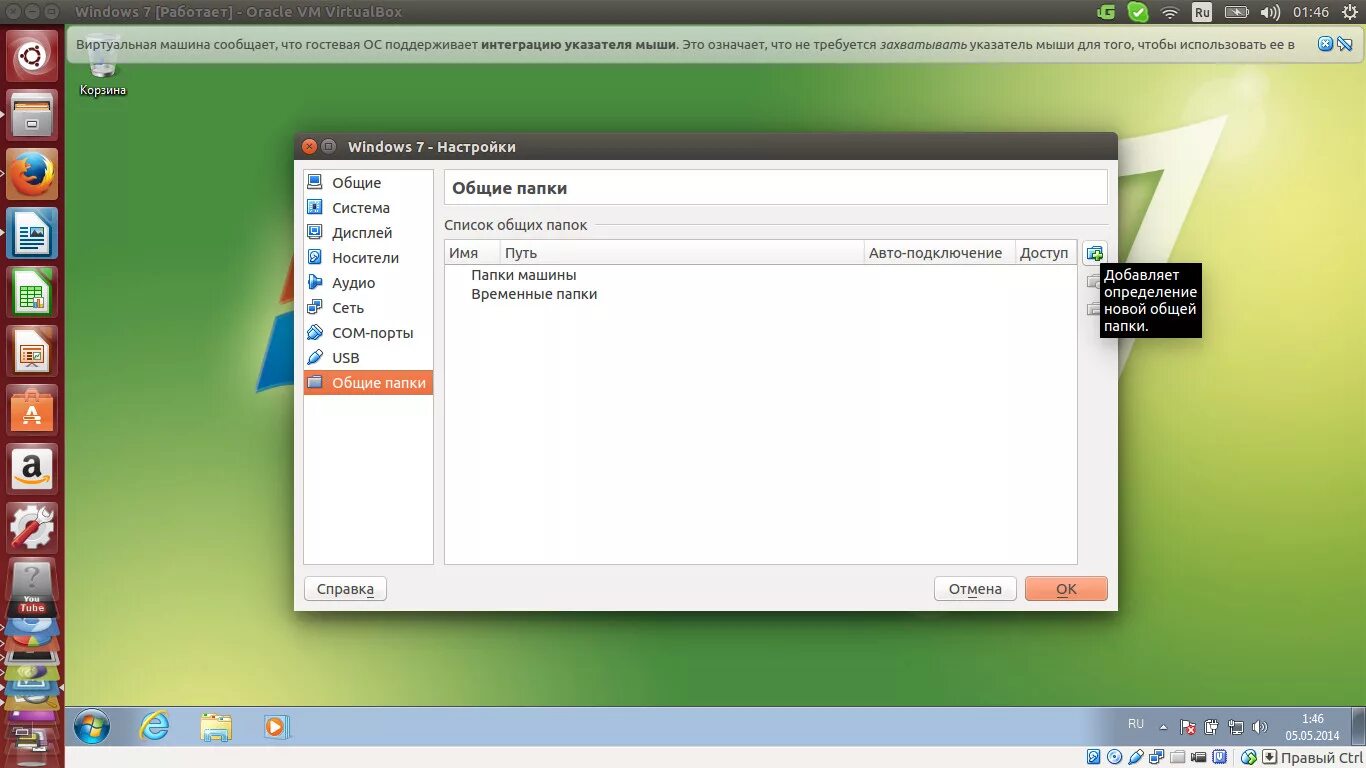The width and height of the screenshot is (1366, 768).
Task: Click the power plug icon in Windows tray
Action: click(x=1211, y=727)
